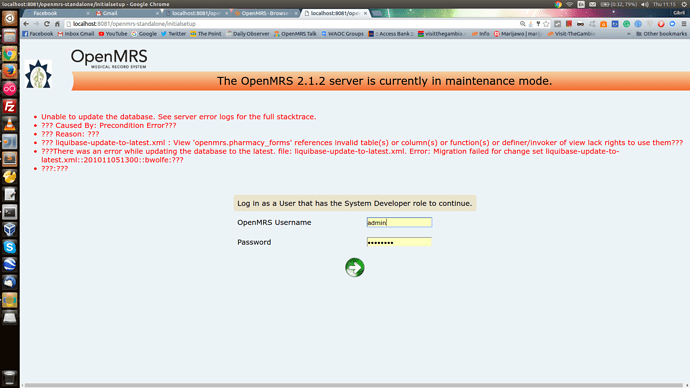Open Google Earth from the dock
This screenshot has width=690, height=388.
(x=10, y=265)
